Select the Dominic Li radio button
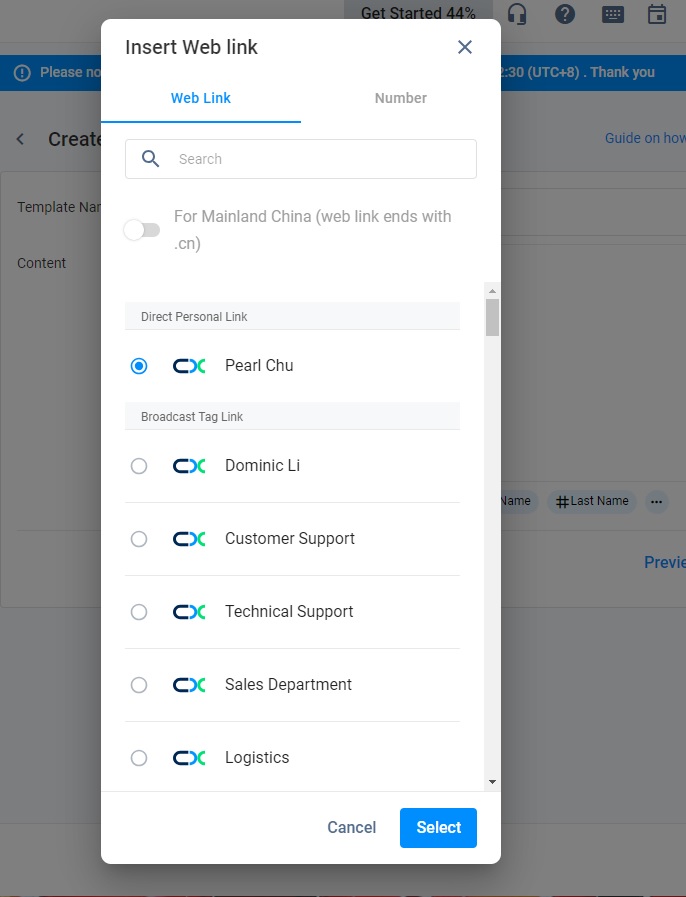 tap(139, 466)
